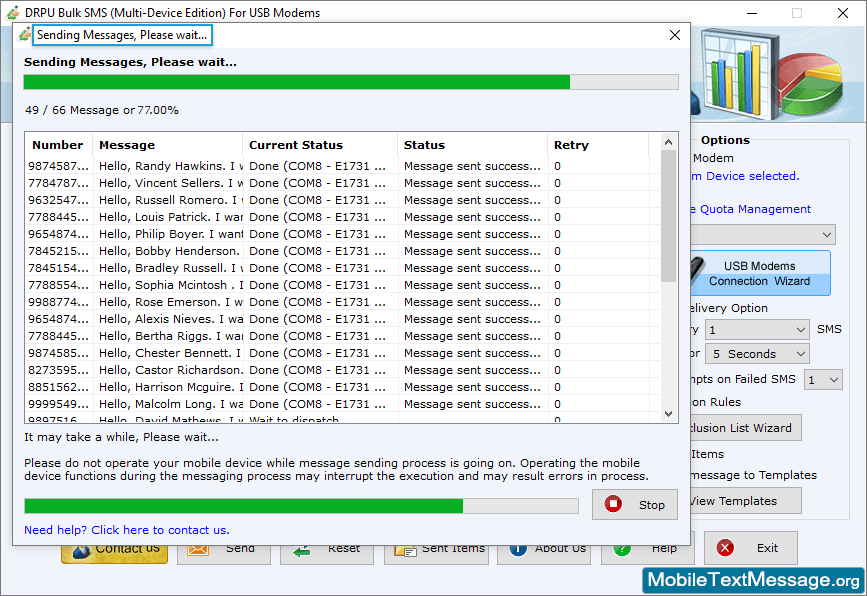Select the row for Rose Emerson message

[343, 302]
